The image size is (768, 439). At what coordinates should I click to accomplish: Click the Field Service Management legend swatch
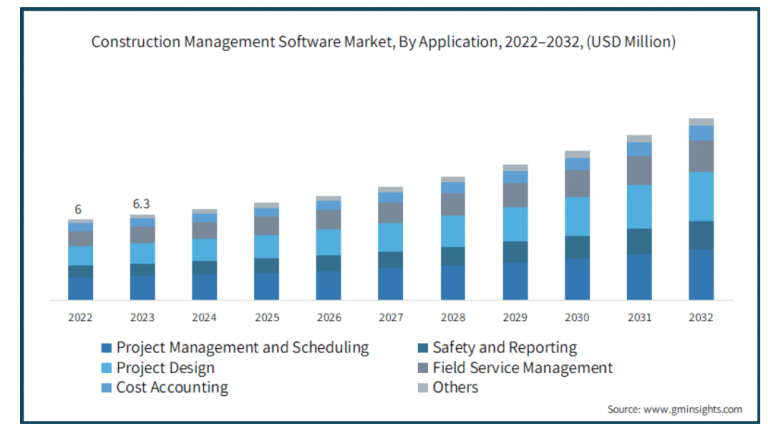(x=423, y=368)
